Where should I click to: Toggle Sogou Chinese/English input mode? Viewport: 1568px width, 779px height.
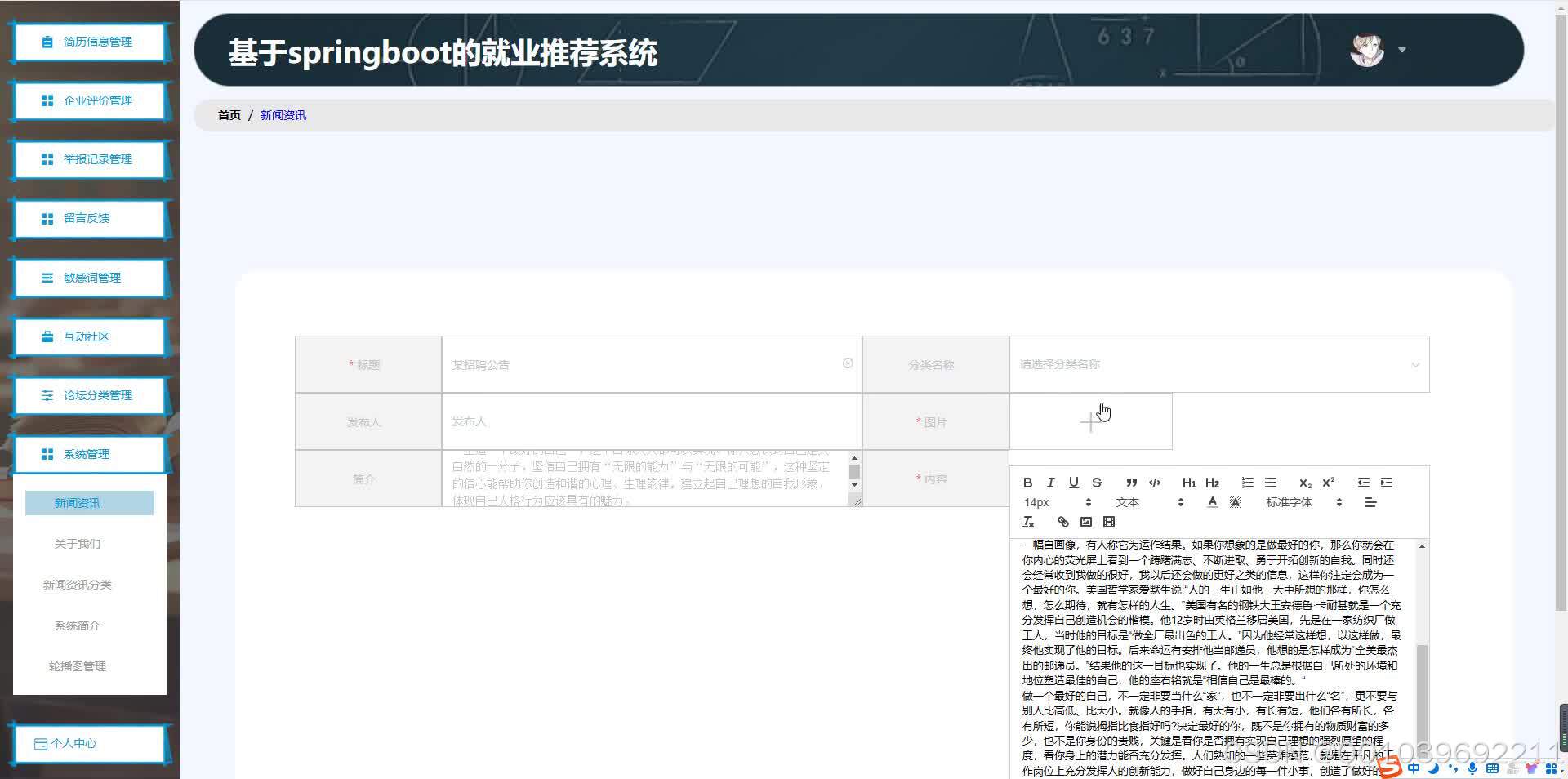point(1413,768)
